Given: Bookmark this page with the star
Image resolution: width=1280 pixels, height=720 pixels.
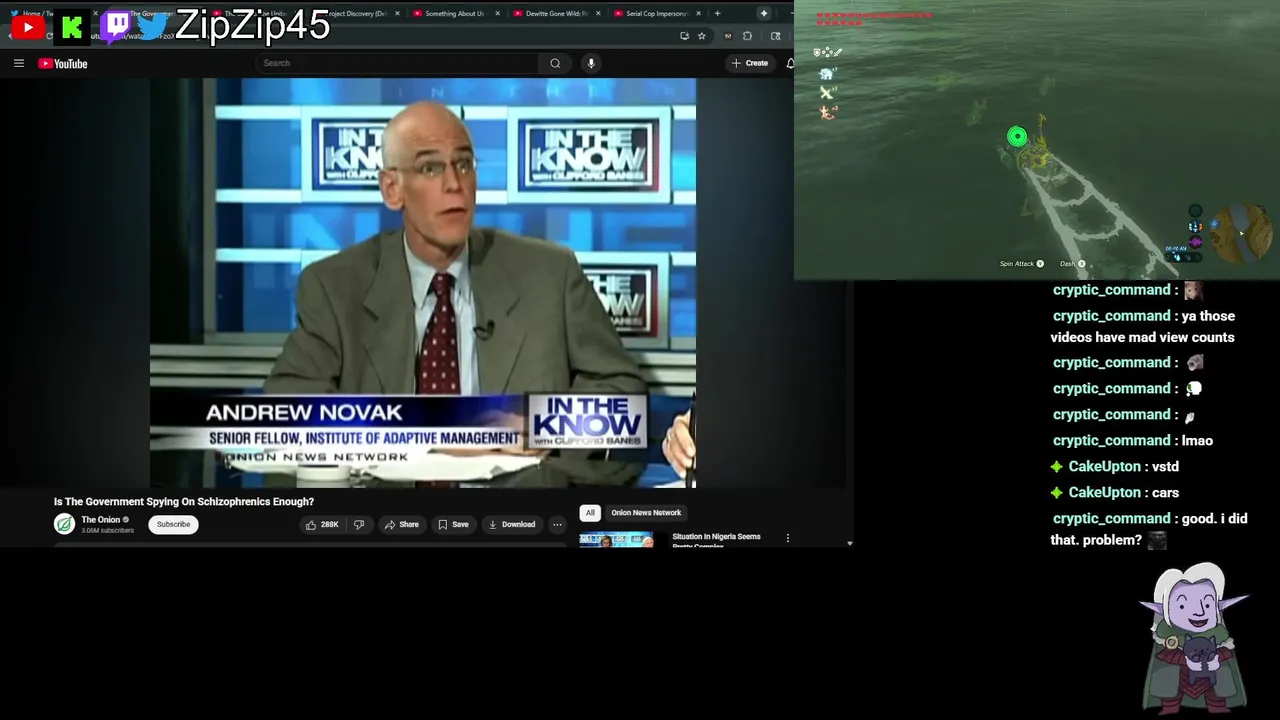Looking at the screenshot, I should [702, 36].
